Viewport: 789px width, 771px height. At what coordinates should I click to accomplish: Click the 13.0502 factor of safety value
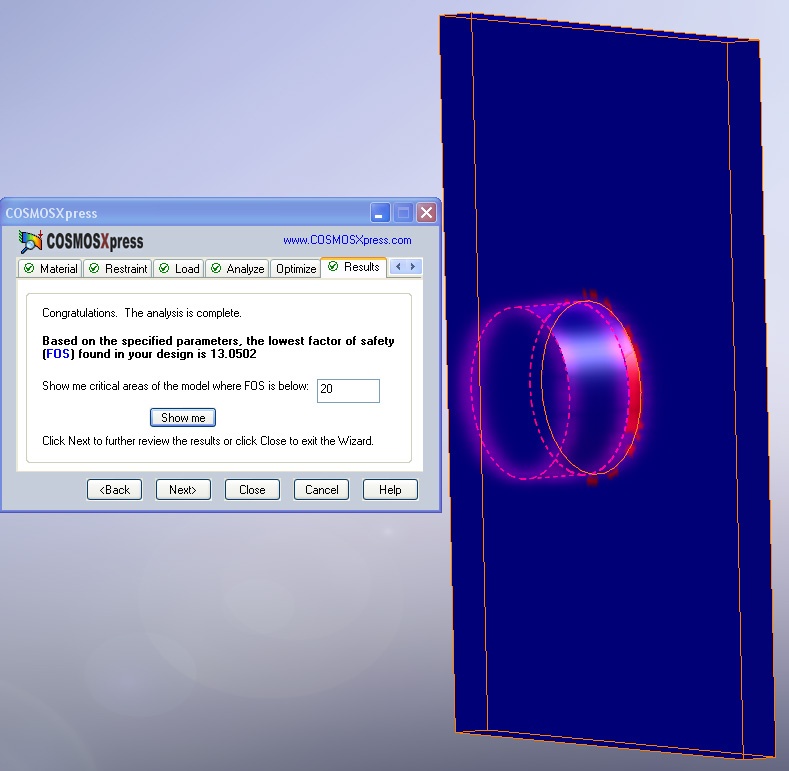[233, 354]
